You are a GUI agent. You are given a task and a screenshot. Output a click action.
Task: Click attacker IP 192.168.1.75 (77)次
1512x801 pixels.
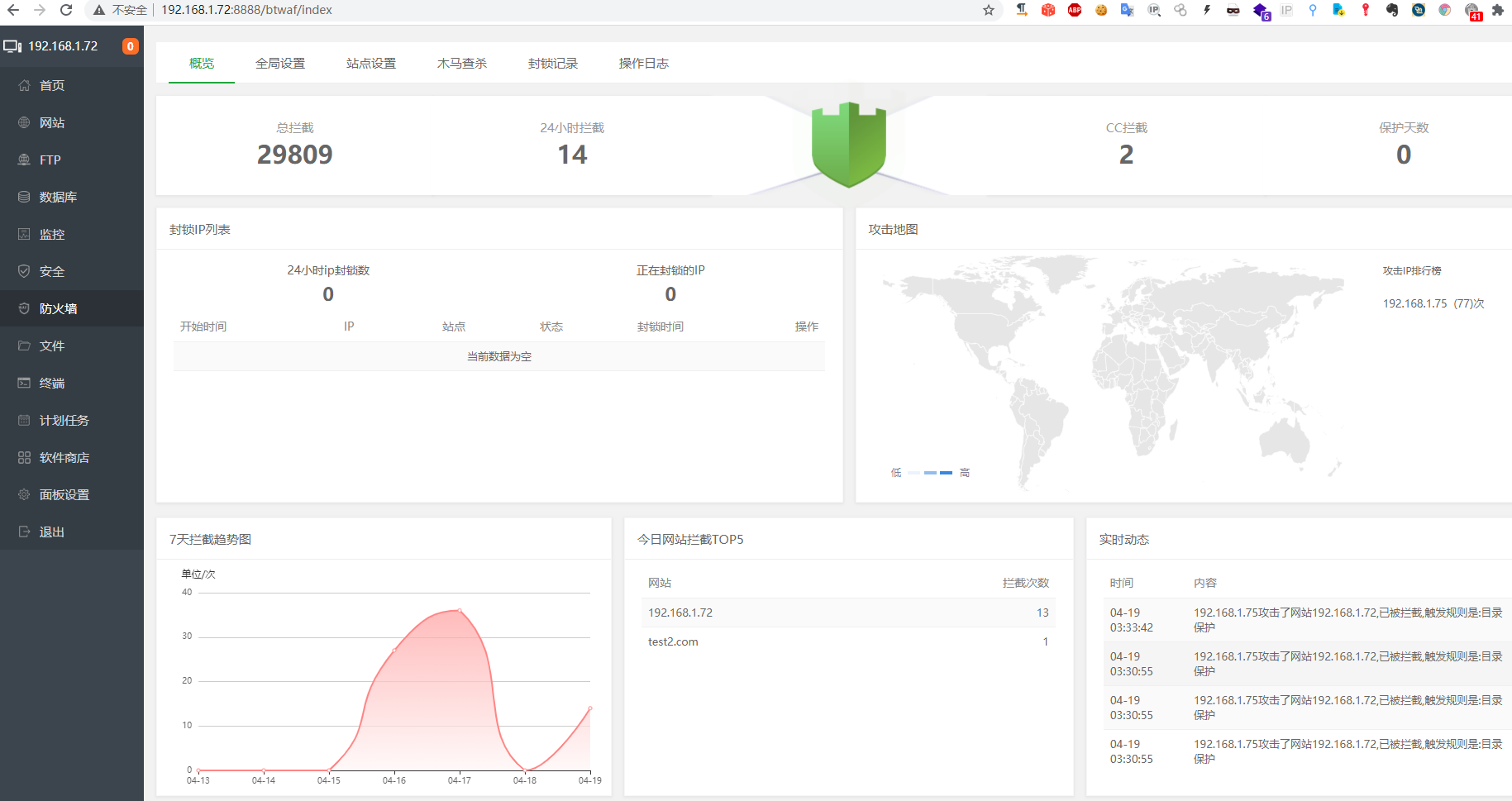pos(1433,303)
